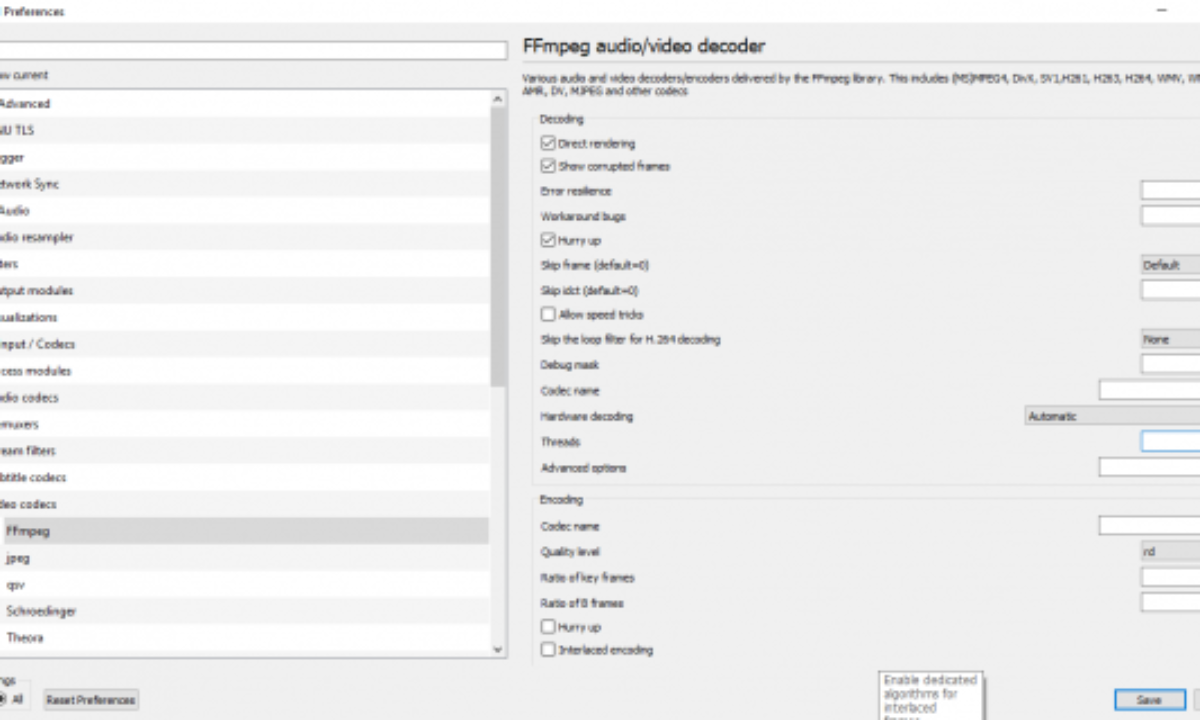Click the Ratio of B frames field
The width and height of the screenshot is (1200, 720).
(1170, 602)
